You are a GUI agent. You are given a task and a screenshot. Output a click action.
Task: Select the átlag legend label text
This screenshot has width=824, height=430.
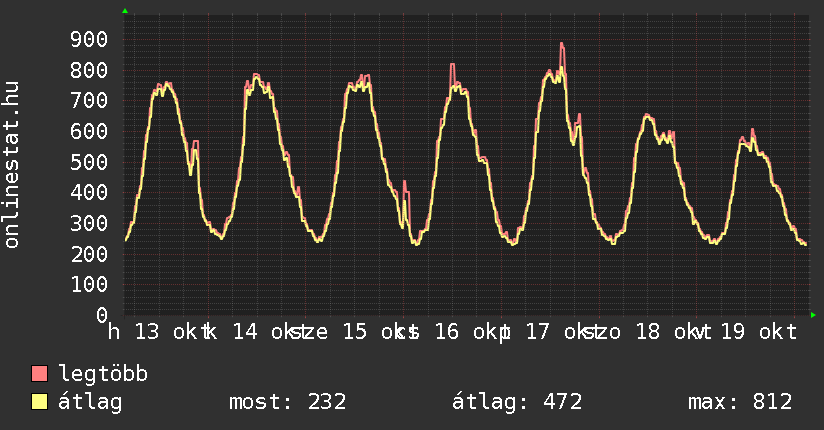(x=90, y=403)
